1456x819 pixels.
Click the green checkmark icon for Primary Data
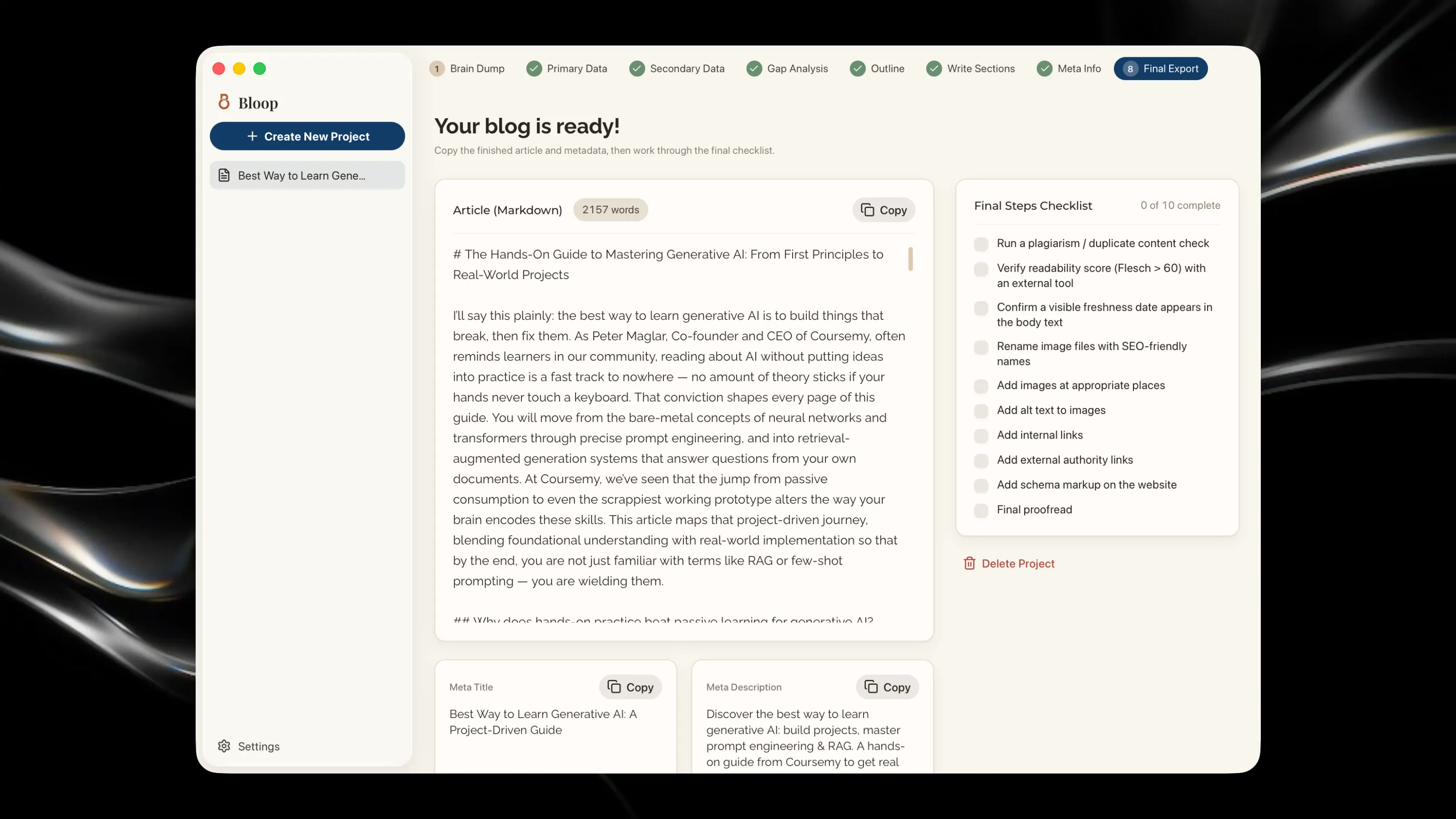pos(534,68)
